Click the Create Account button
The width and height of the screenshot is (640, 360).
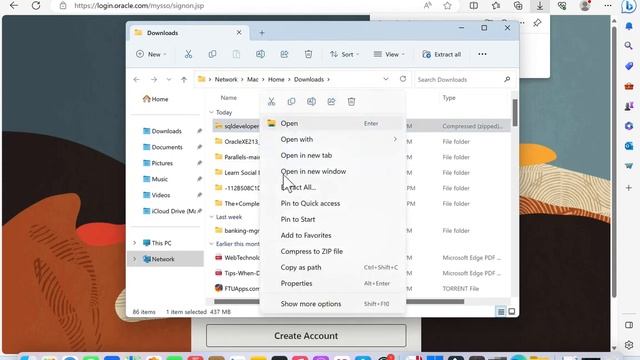click(306, 336)
